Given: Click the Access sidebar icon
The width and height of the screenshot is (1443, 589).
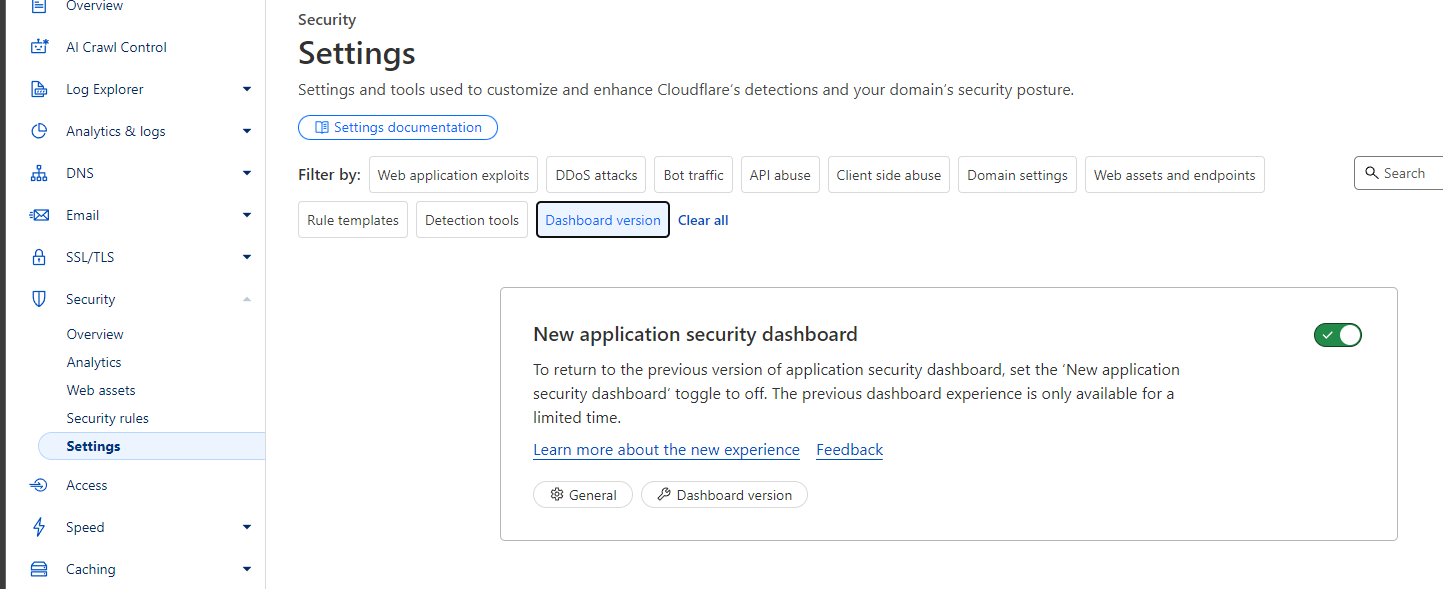Looking at the screenshot, I should coord(39,485).
